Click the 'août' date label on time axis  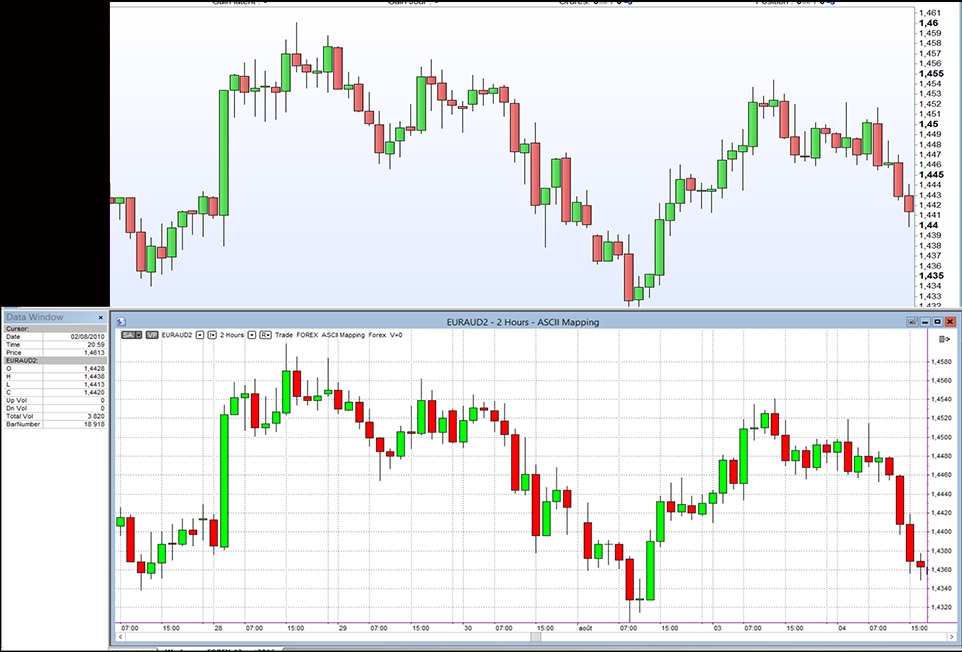[x=586, y=628]
